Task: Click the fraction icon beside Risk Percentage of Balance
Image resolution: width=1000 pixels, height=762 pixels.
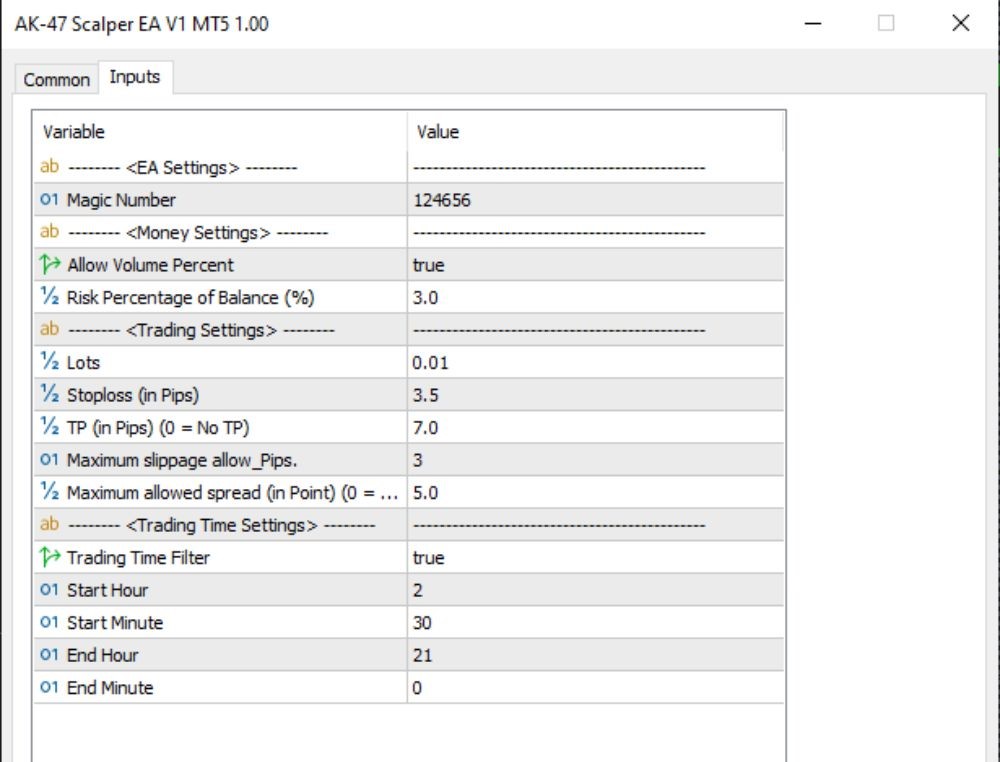Action: [49, 297]
